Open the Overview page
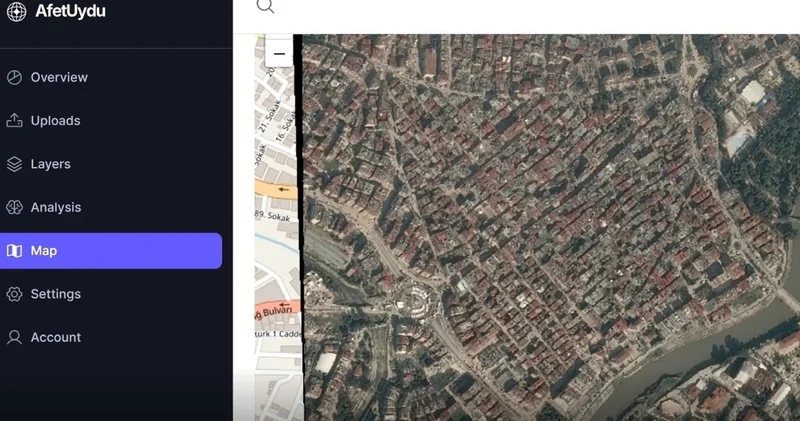800x421 pixels. tap(59, 77)
